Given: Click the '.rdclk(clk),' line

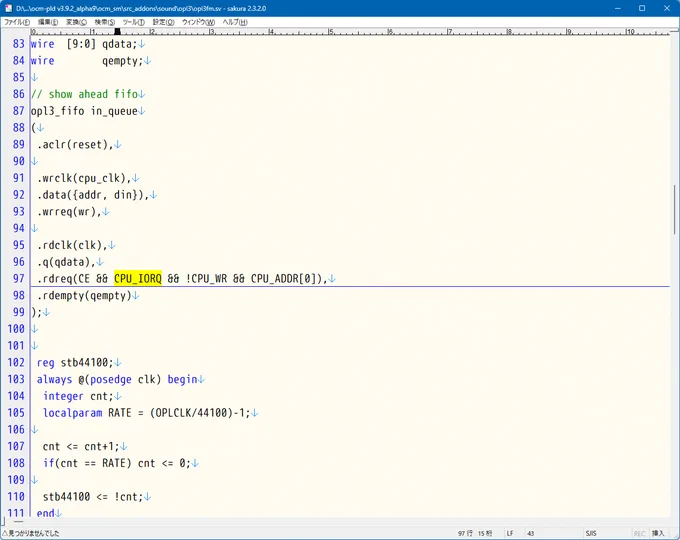Looking at the screenshot, I should pyautogui.click(x=72, y=245).
